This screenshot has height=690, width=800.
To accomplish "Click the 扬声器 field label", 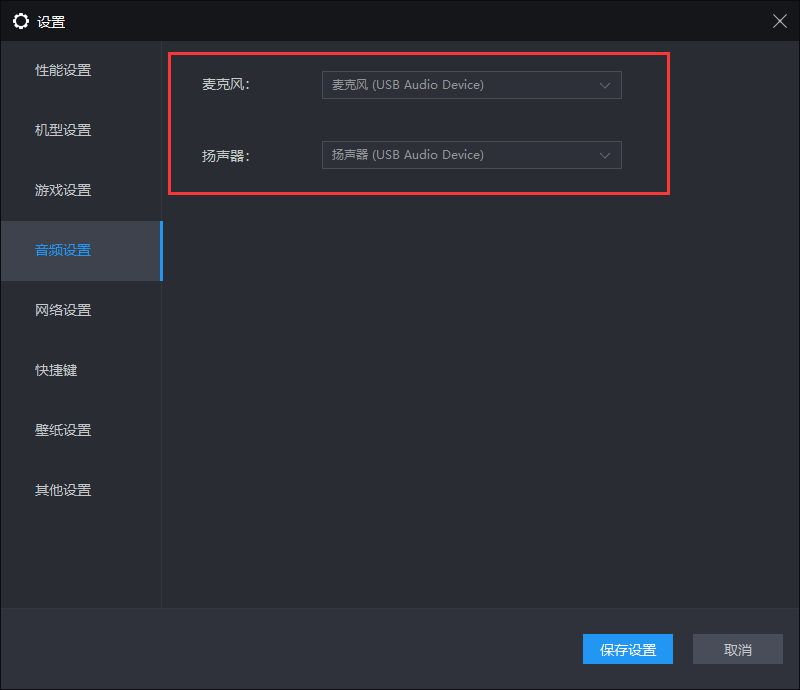I will point(225,155).
